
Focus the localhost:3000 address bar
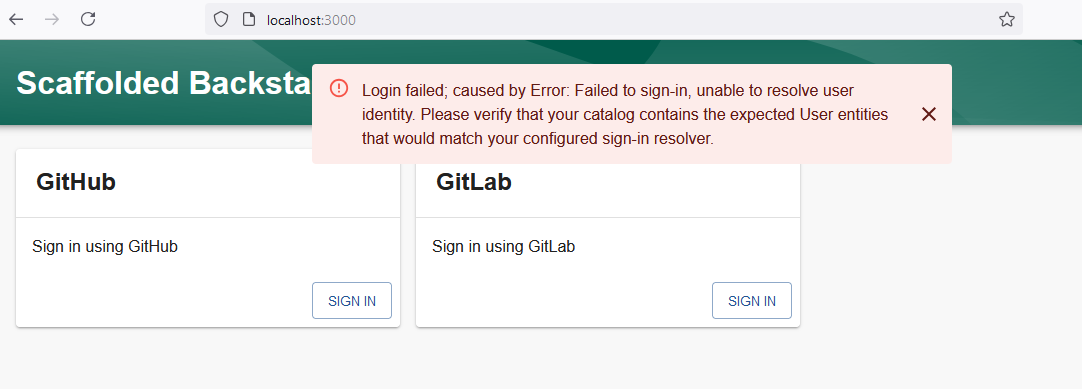[614, 19]
